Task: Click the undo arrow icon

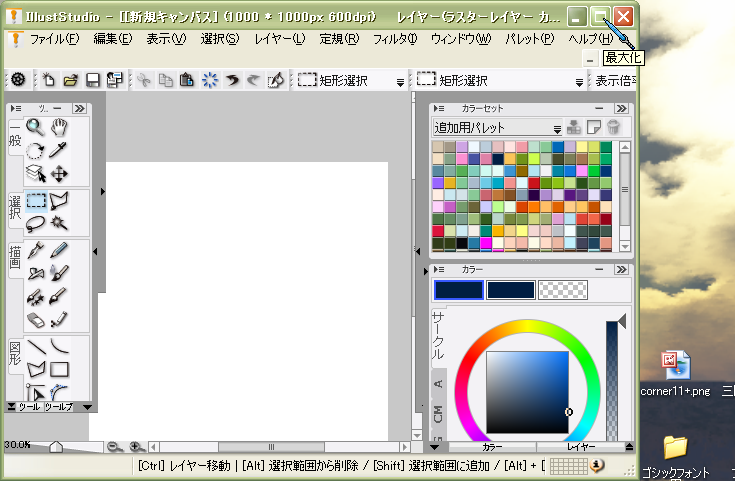Action: click(232, 80)
